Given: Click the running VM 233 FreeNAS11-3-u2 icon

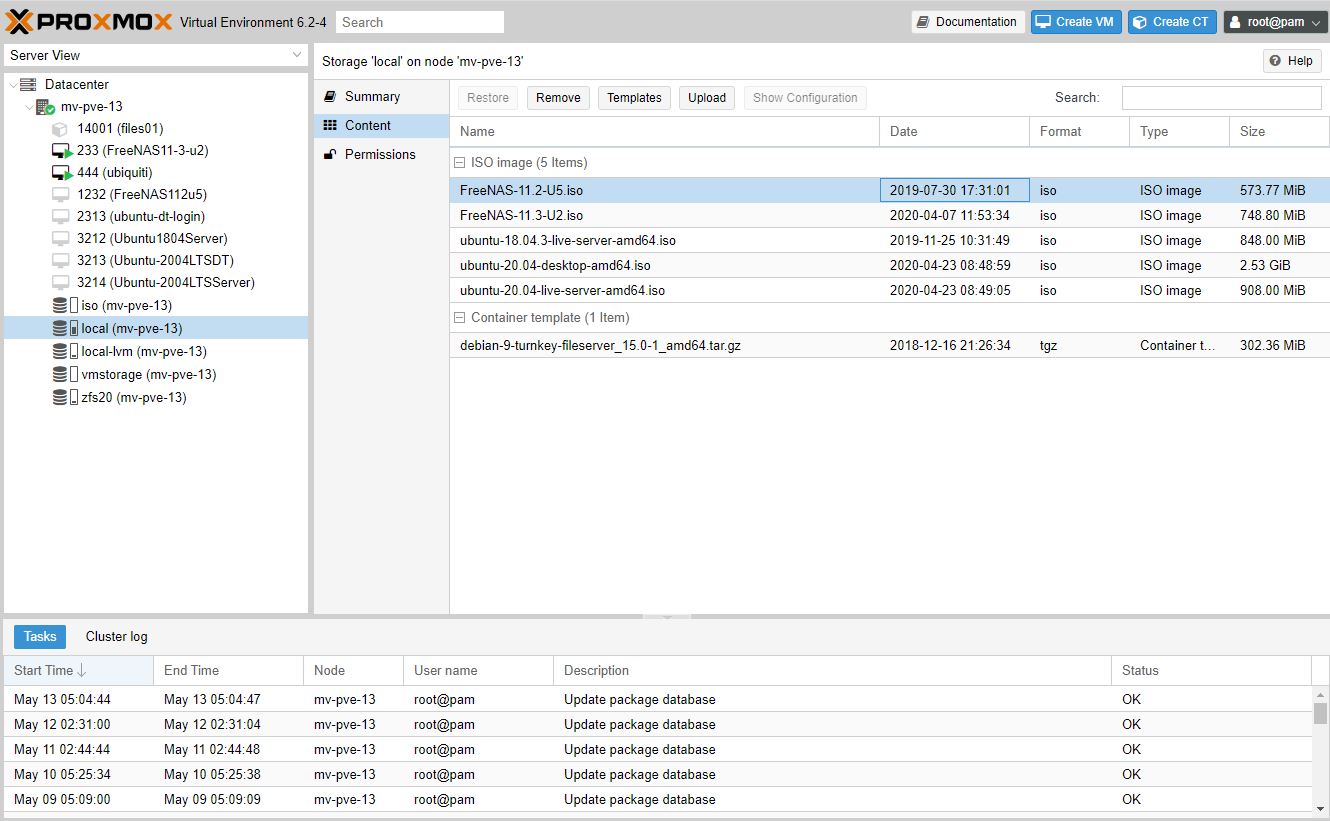Looking at the screenshot, I should coord(62,151).
